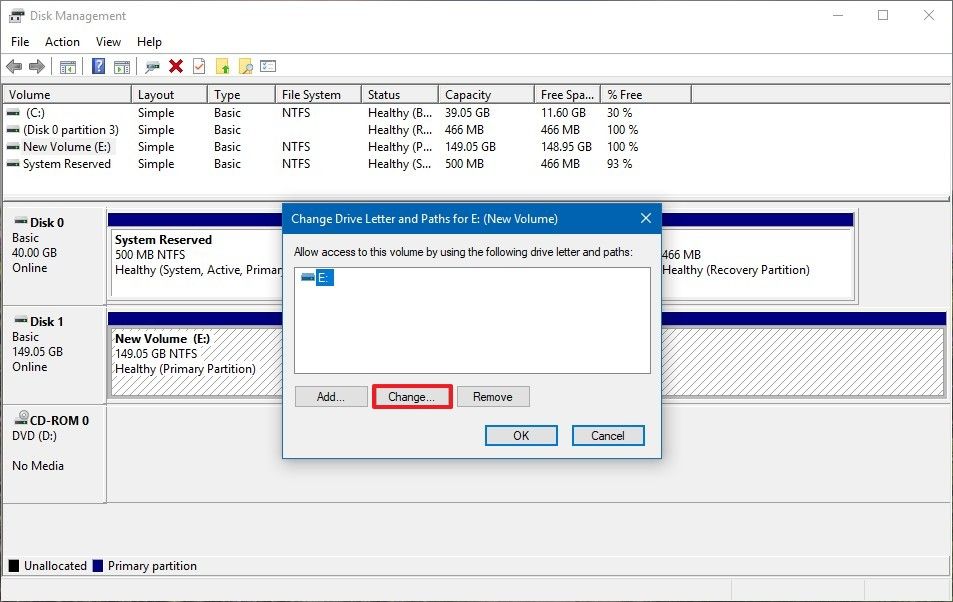
Task: Click the Forward arrow toolbar icon
Action: pos(37,66)
